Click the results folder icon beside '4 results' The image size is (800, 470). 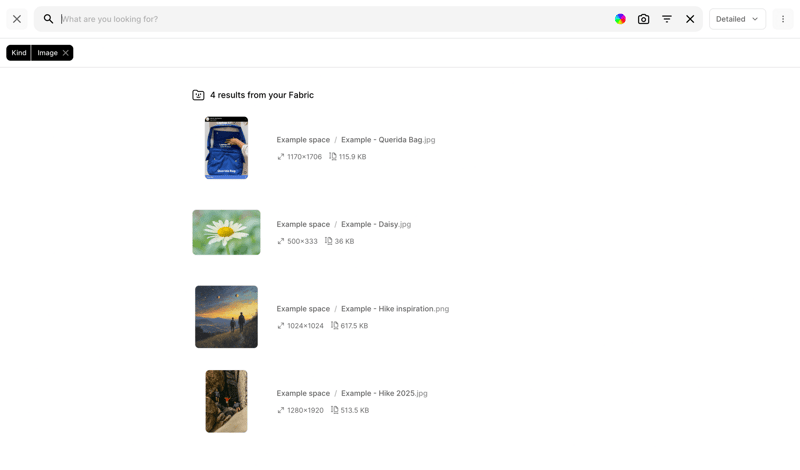[198, 95]
